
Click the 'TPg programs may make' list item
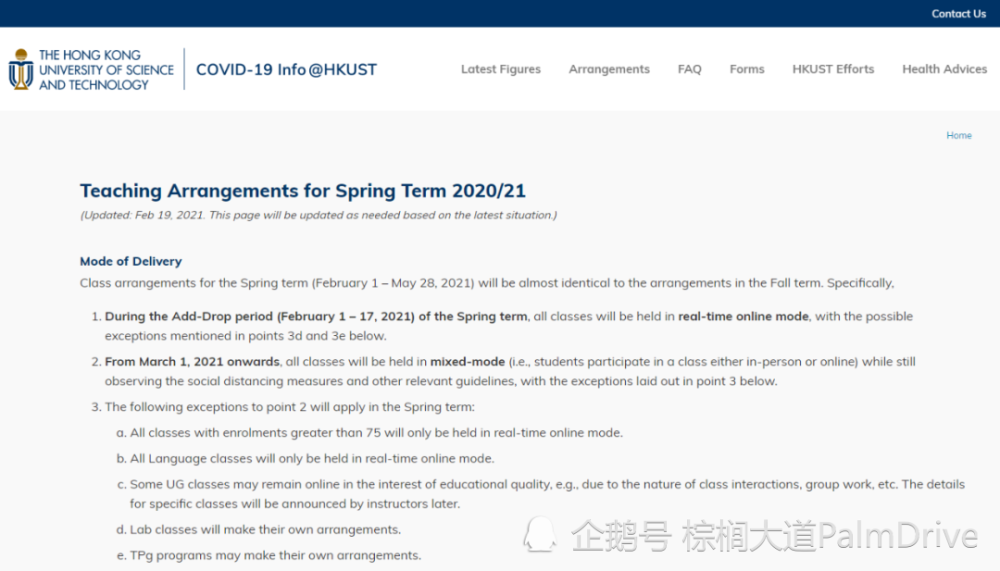click(276, 555)
